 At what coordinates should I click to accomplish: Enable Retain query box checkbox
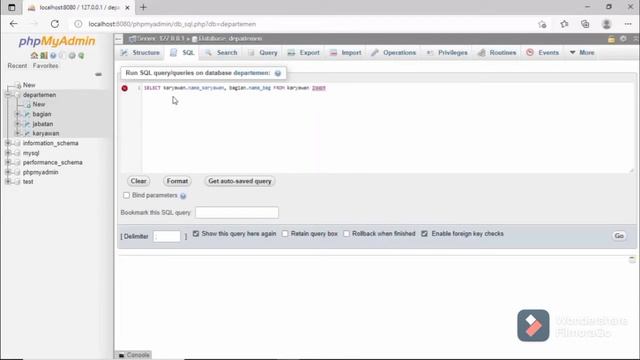(x=285, y=234)
